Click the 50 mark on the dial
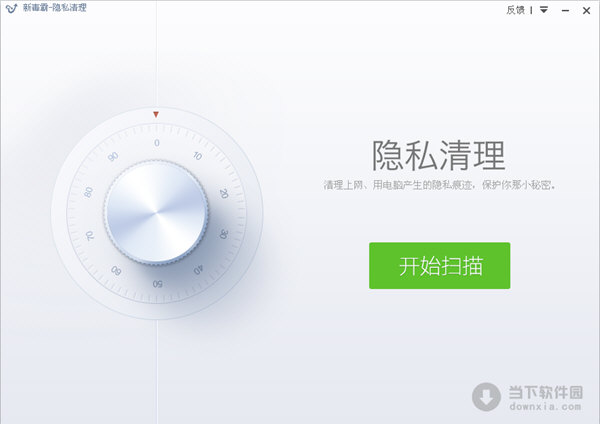 click(158, 284)
